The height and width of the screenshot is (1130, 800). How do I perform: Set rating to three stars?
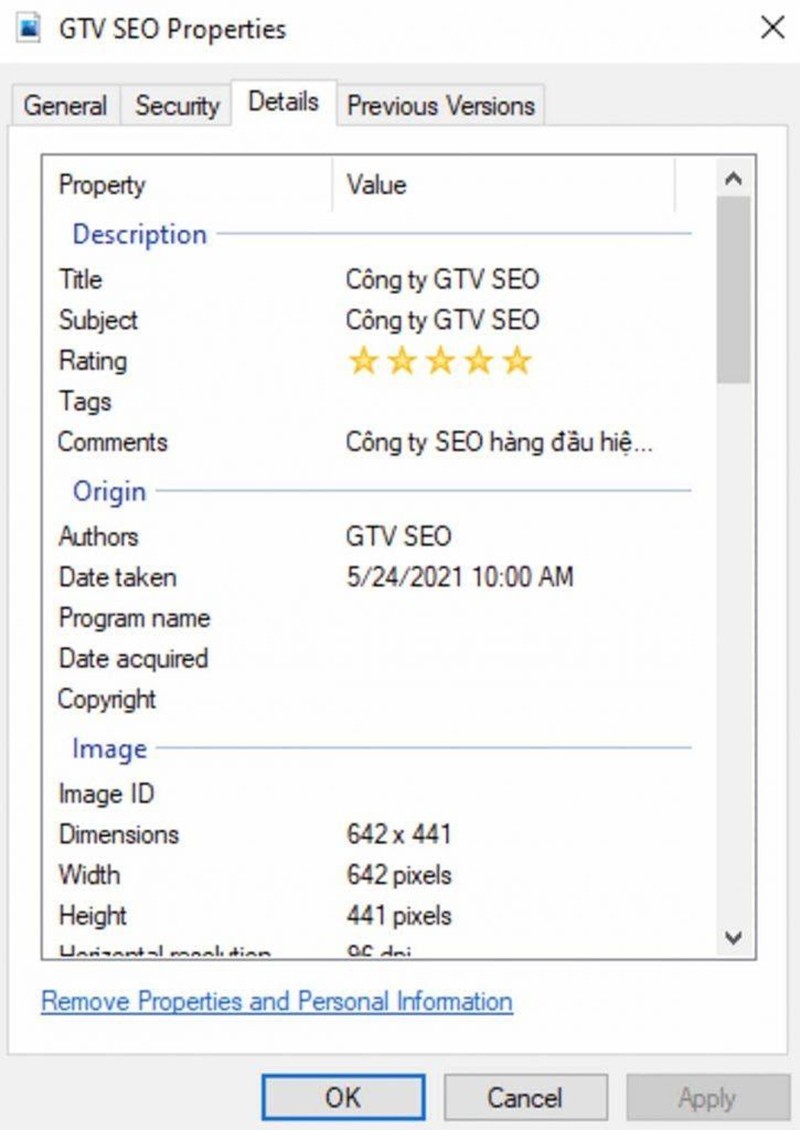440,360
